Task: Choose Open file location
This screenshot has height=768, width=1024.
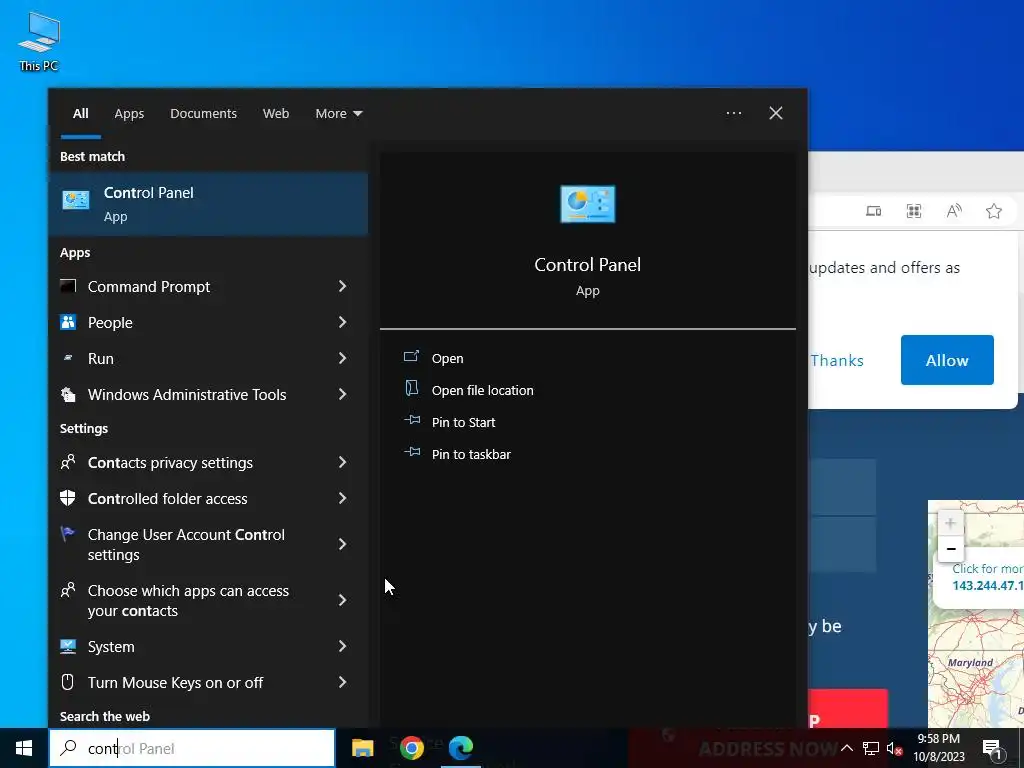Action: pos(483,390)
